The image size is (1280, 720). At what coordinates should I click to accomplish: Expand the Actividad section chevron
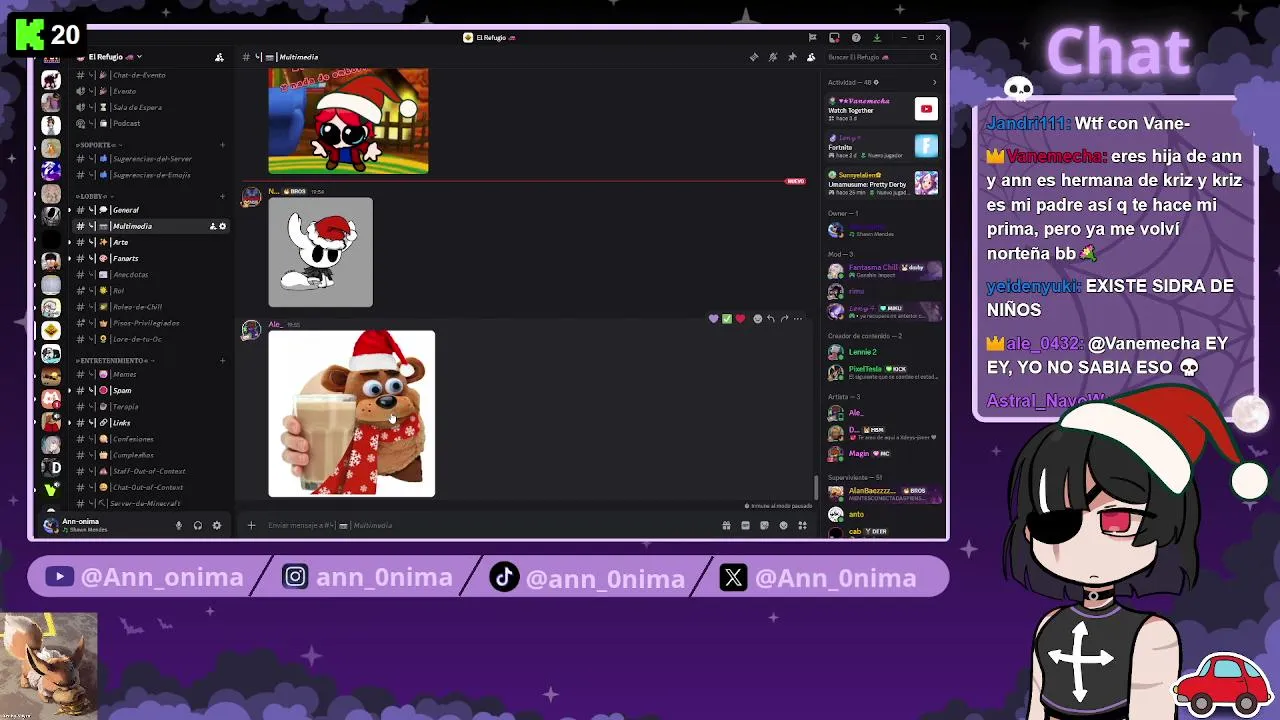pyautogui.click(x=934, y=82)
